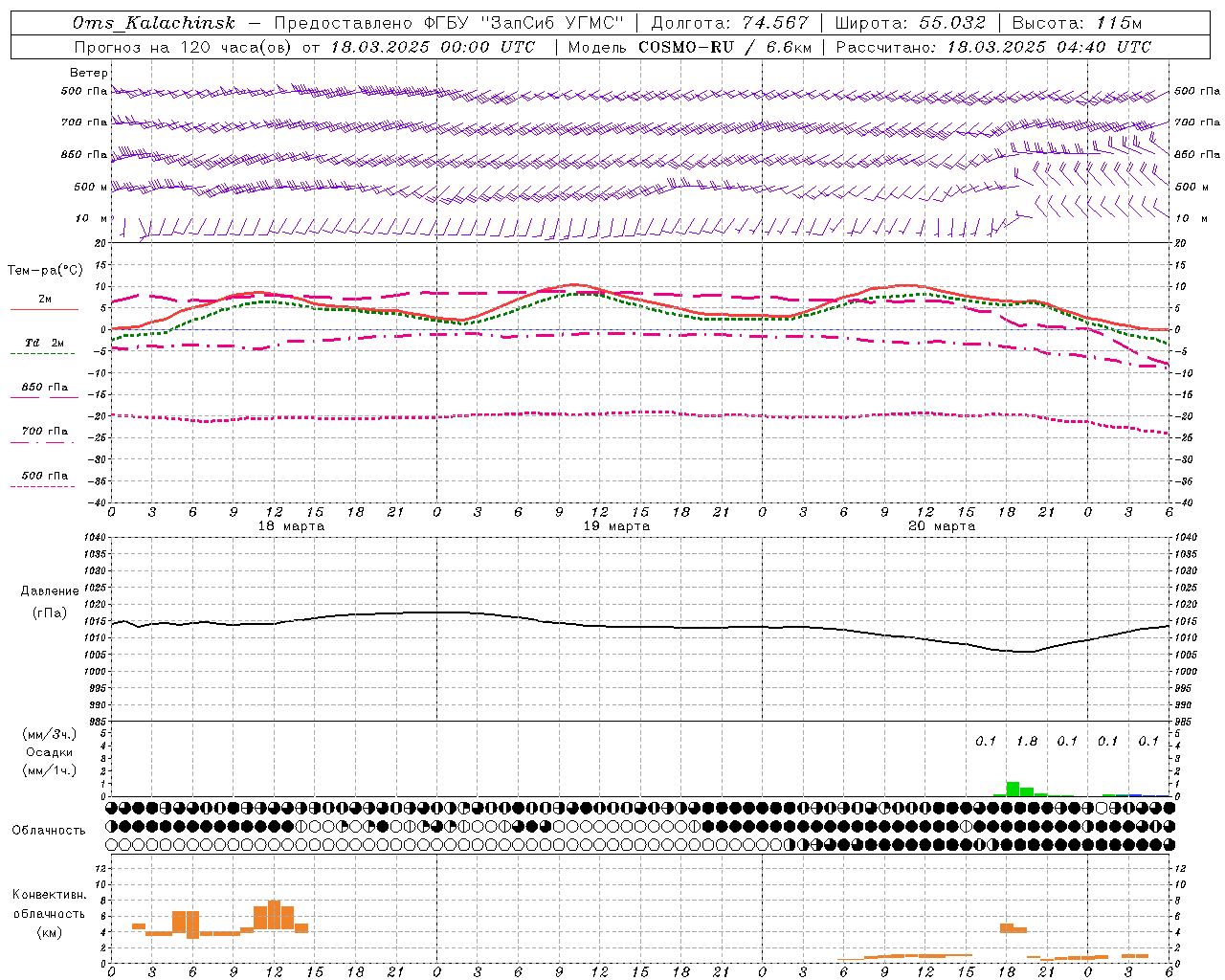Image resolution: width=1225 pixels, height=980 pixels.
Task: Click the dashed legend line under Td 2м
Action: coord(43,353)
